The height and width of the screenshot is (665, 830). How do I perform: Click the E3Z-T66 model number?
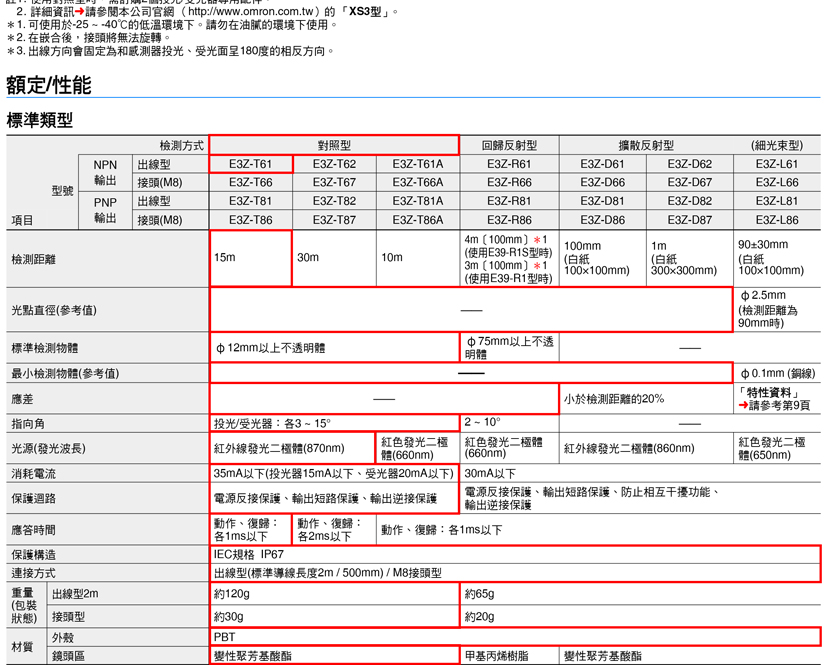pyautogui.click(x=250, y=183)
